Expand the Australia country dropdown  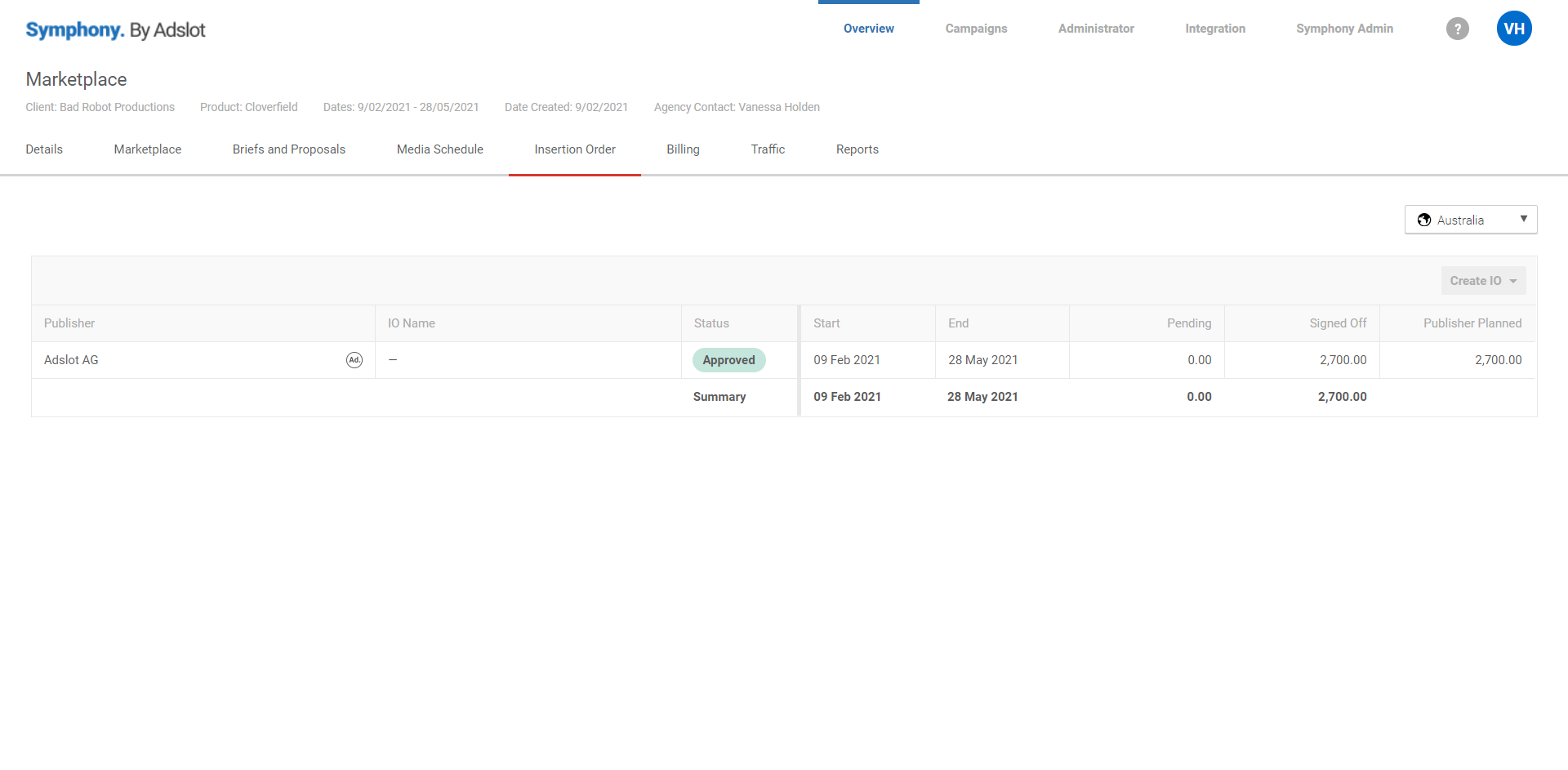click(1471, 220)
